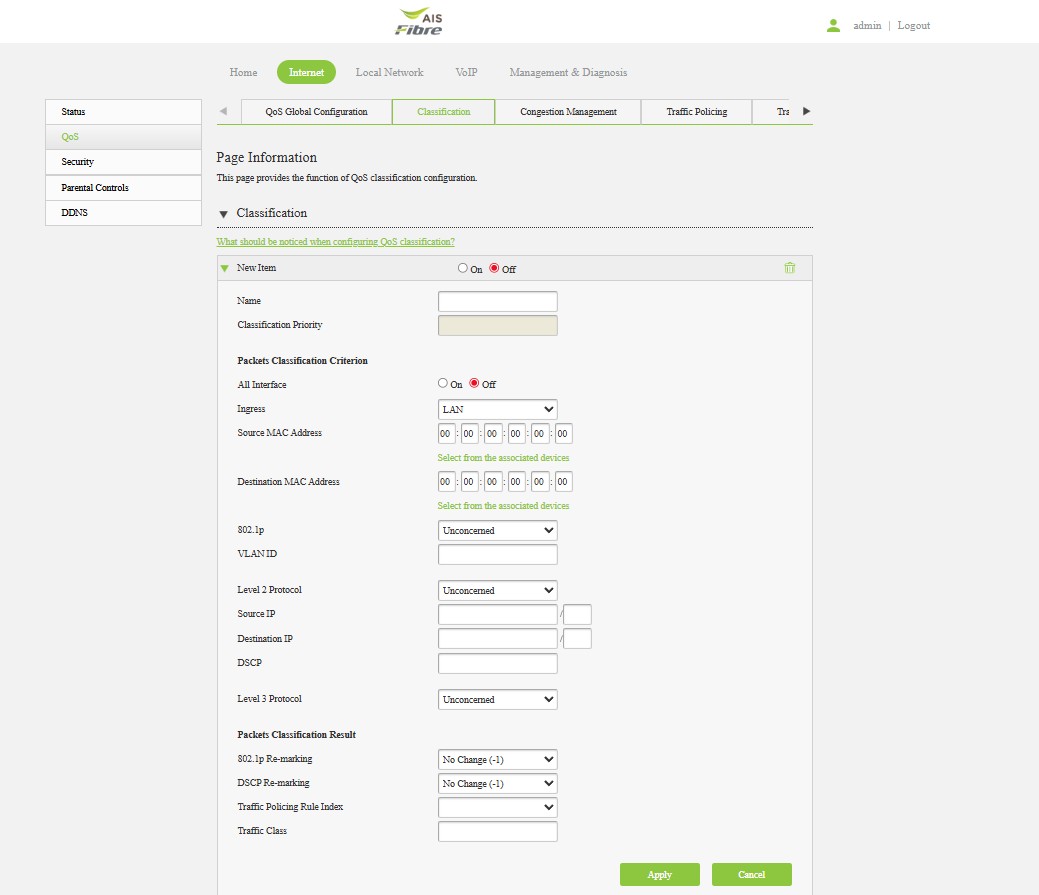The height and width of the screenshot is (895, 1039).
Task: Open the Level 3 Protocol dropdown
Action: pyautogui.click(x=498, y=699)
